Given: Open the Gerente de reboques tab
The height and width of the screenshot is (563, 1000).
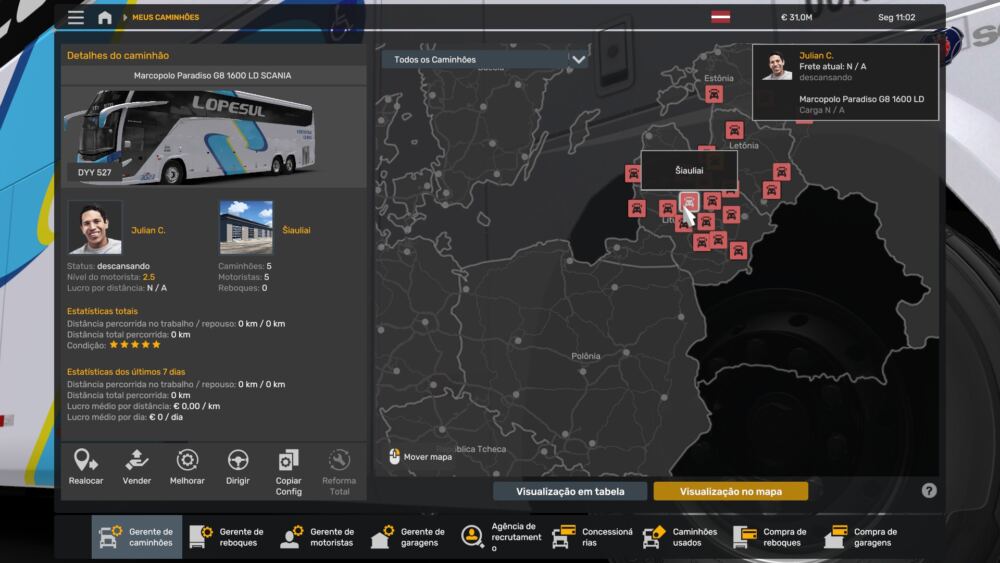Looking at the screenshot, I should [227, 537].
